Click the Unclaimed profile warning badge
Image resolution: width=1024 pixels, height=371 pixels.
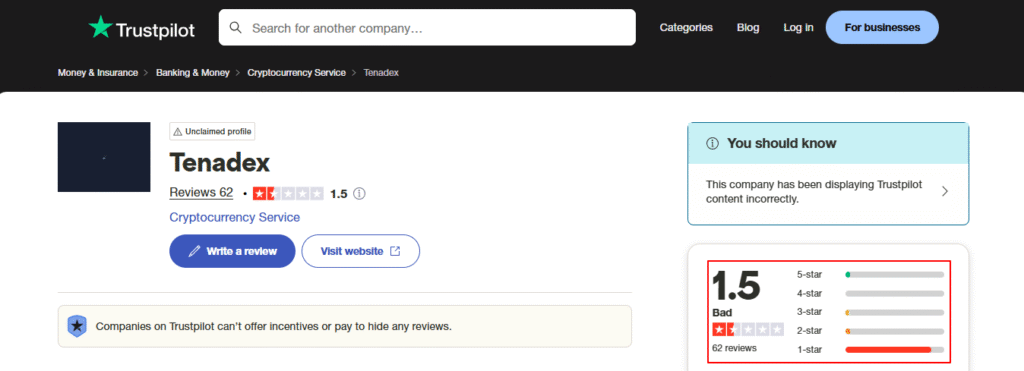click(x=212, y=131)
